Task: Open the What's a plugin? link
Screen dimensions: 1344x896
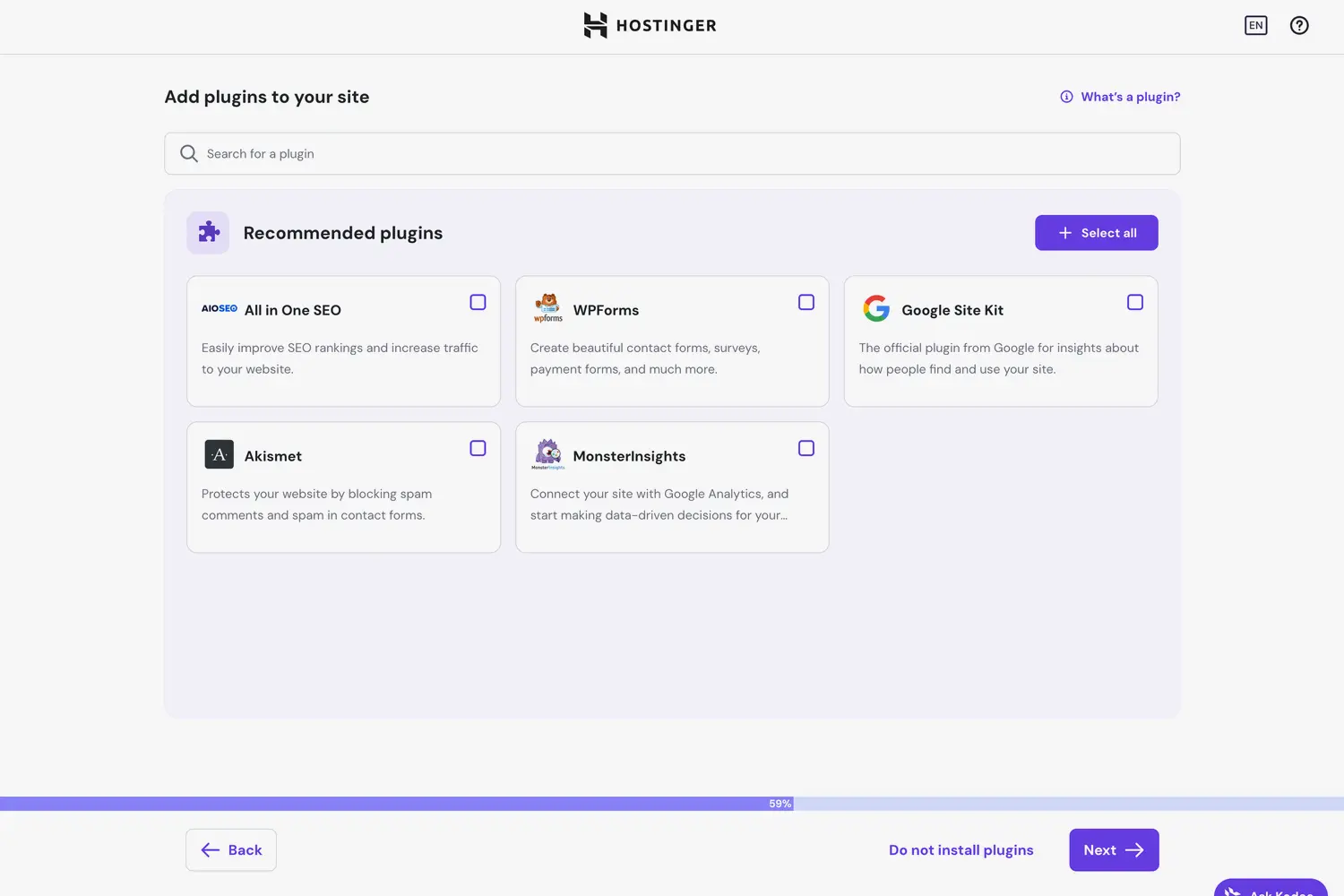Action: pos(1131,97)
